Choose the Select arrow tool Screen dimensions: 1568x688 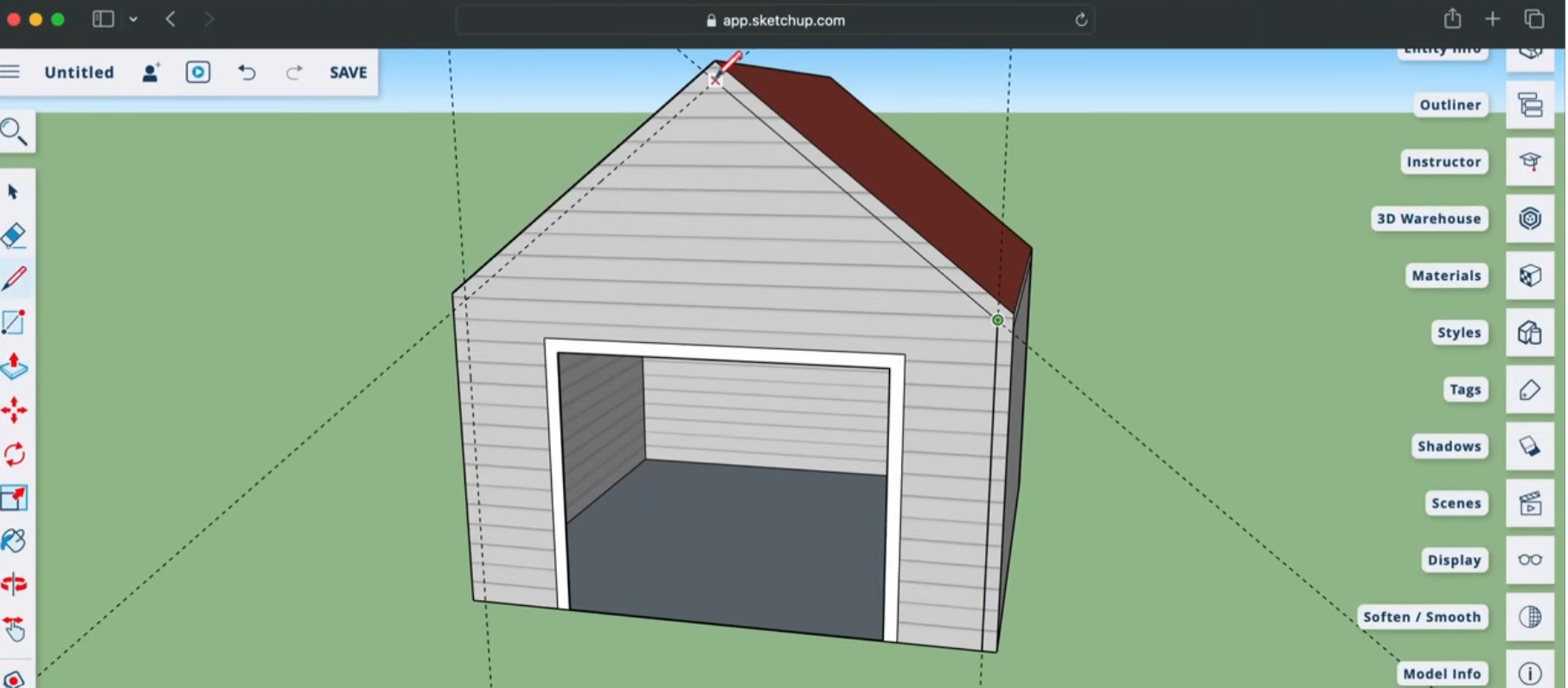pos(13,192)
